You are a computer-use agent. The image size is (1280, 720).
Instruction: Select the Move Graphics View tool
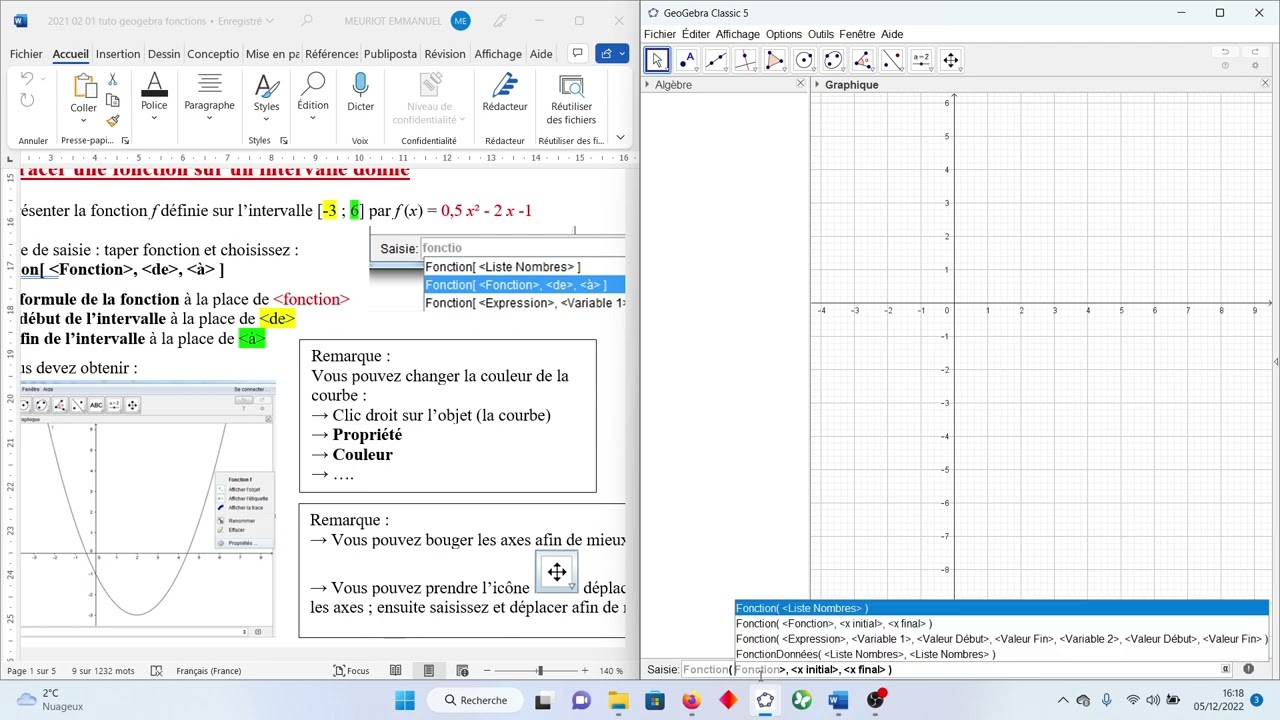click(950, 60)
